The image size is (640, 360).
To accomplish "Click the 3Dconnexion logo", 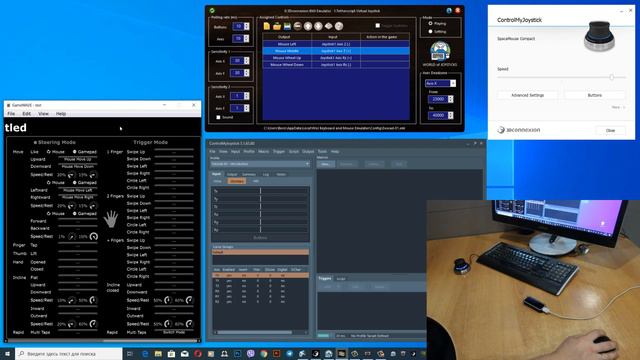I will 518,130.
